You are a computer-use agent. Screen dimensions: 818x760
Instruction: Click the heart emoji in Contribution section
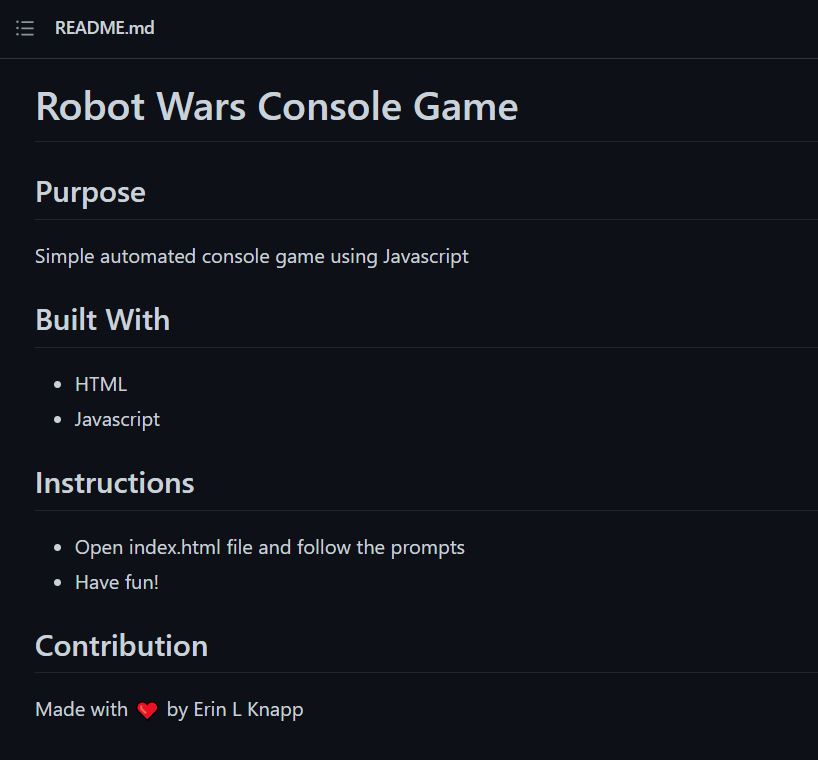(146, 708)
